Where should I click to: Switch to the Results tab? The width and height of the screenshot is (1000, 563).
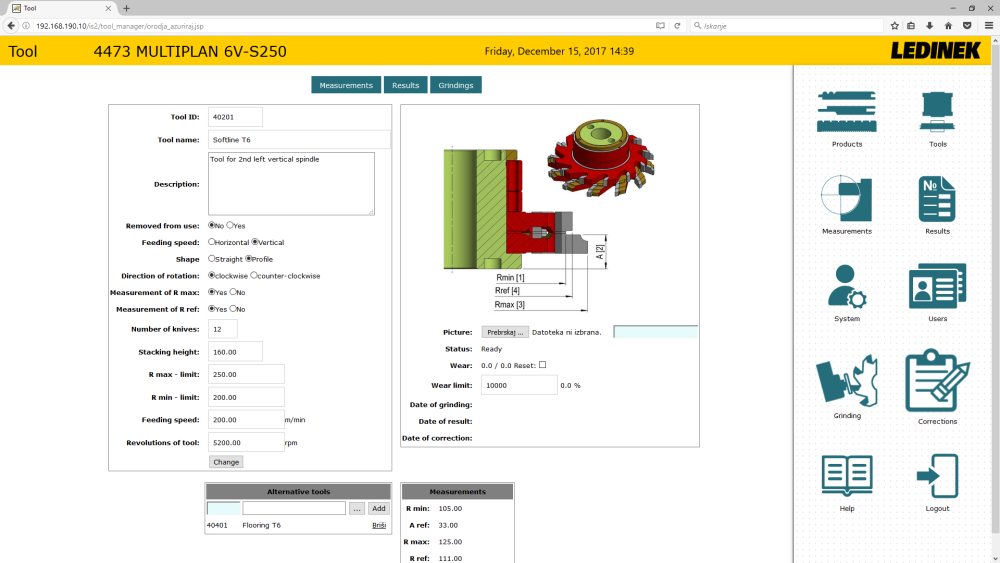[x=406, y=85]
